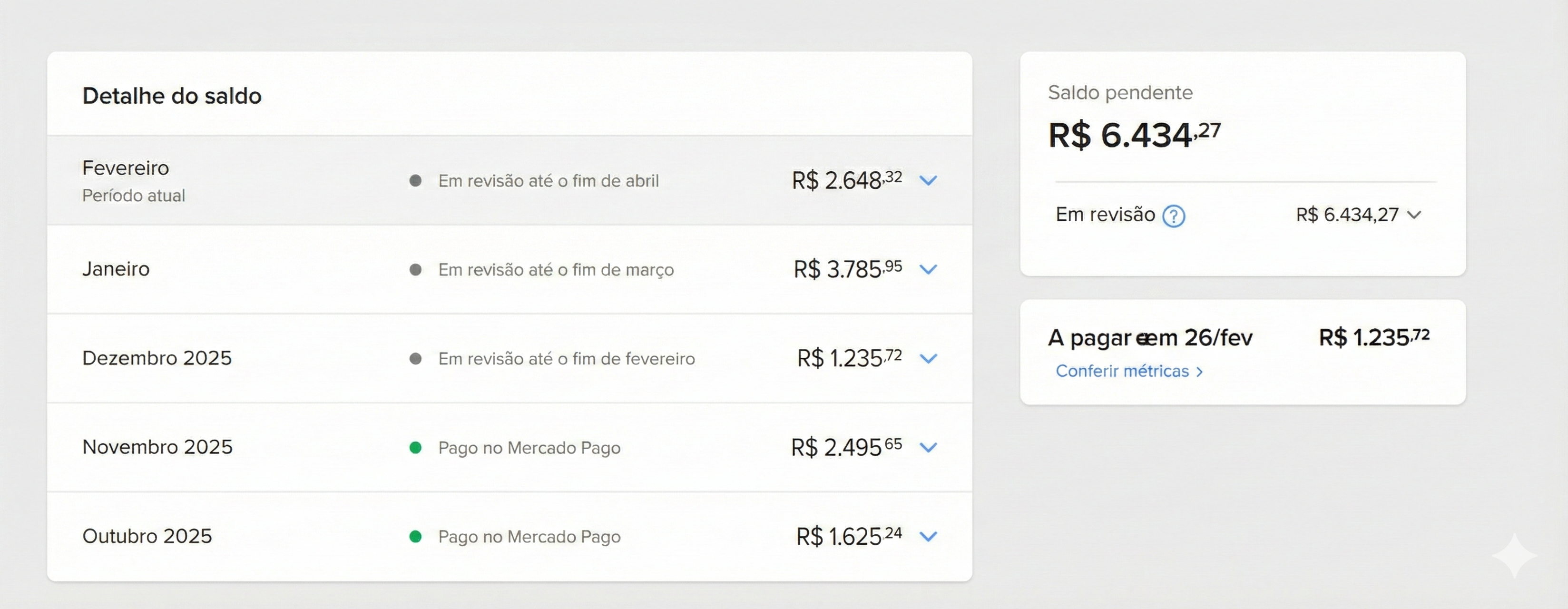Click the Conferir métricas link
The image size is (1568, 609).
point(1128,371)
